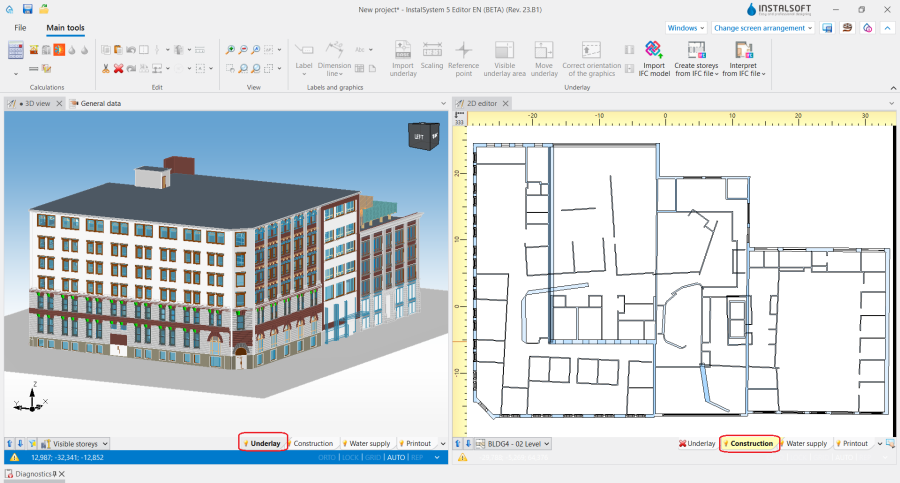This screenshot has width=900, height=483.
Task: Click the zoom to all magnifier icon
Action: (255, 50)
